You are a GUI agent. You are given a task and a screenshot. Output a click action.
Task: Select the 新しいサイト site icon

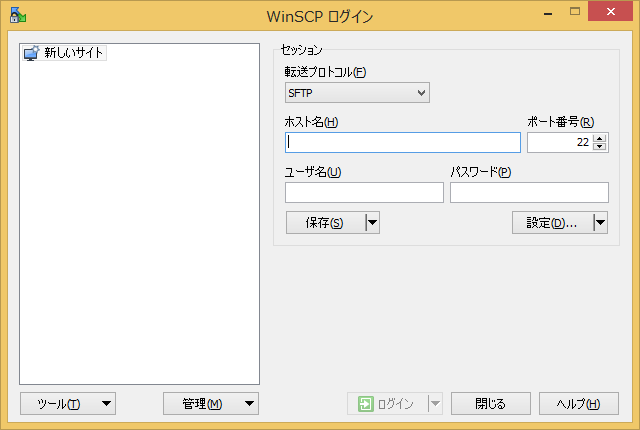point(31,52)
